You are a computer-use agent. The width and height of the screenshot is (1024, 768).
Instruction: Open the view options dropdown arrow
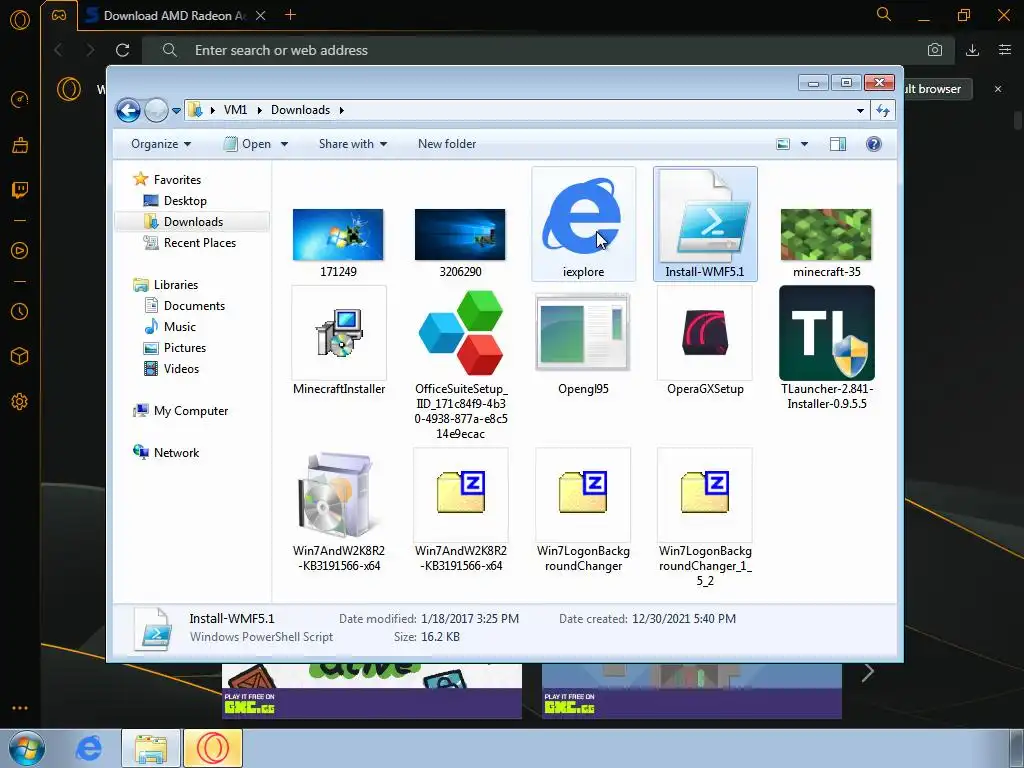click(x=804, y=144)
